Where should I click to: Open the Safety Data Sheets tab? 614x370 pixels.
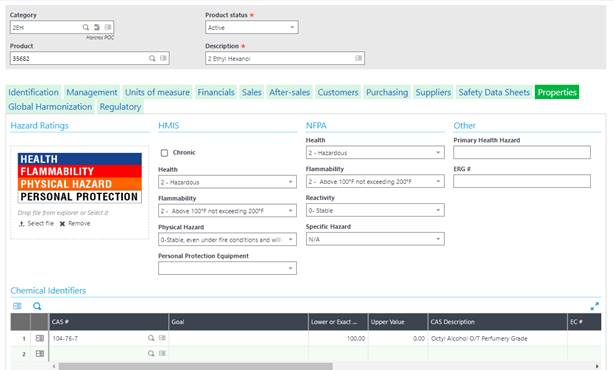coord(494,92)
